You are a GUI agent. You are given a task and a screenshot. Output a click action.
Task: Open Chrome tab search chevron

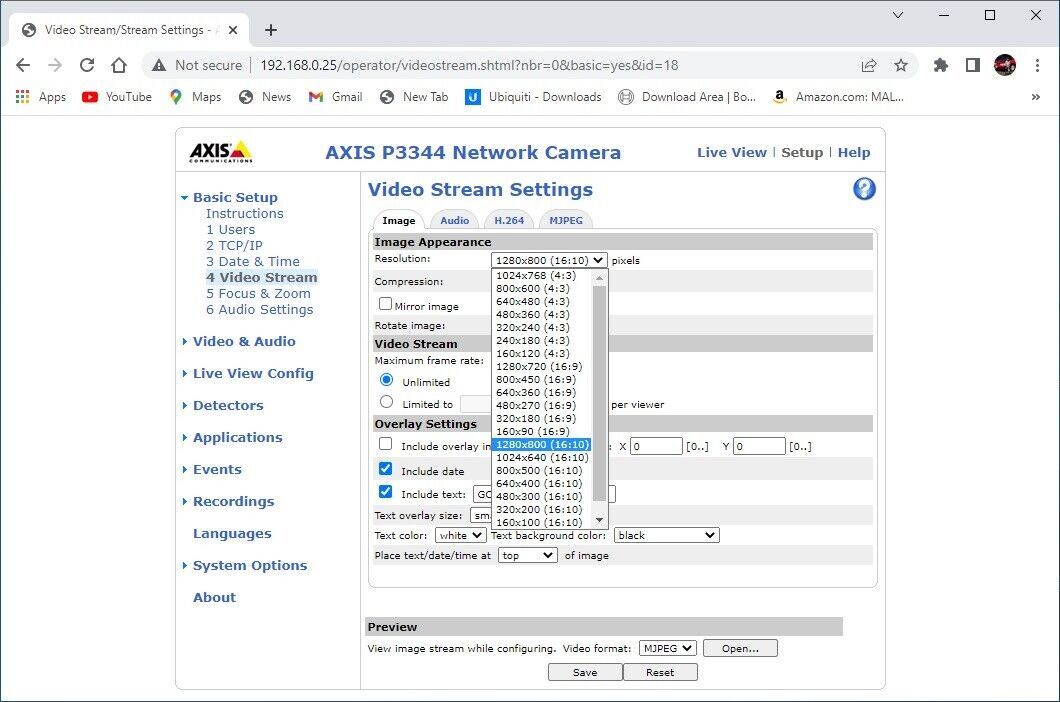tap(898, 15)
